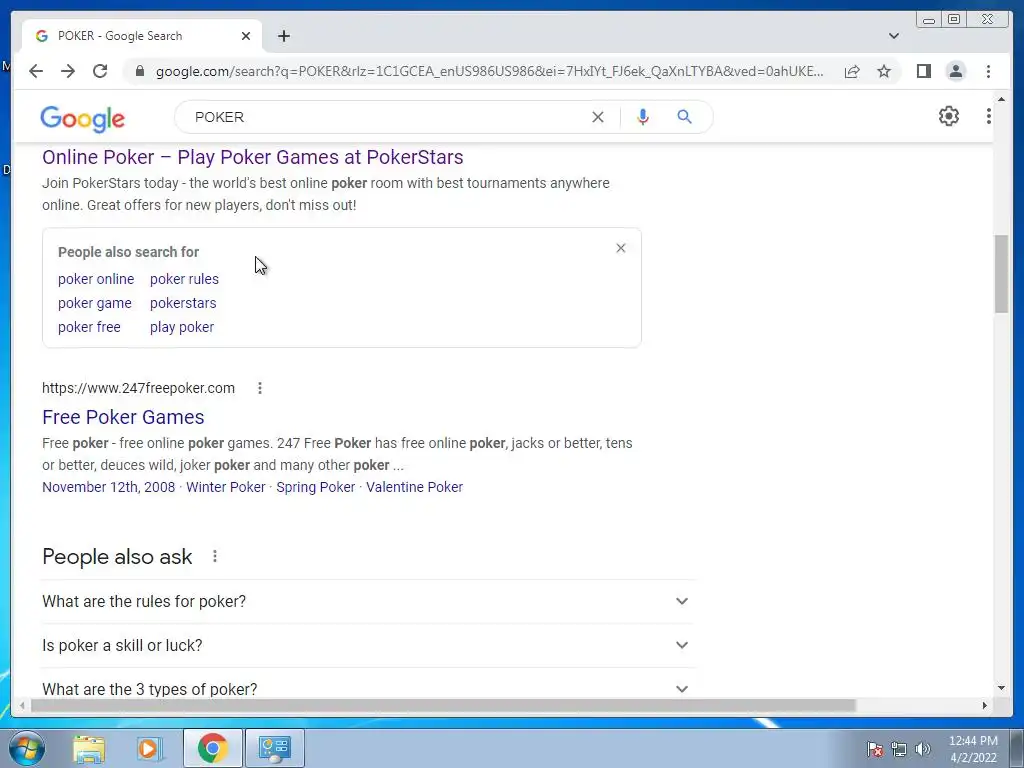Viewport: 1024px width, 768px height.
Task: Click the vertical scrollbar thumb
Action: coord(1001,274)
